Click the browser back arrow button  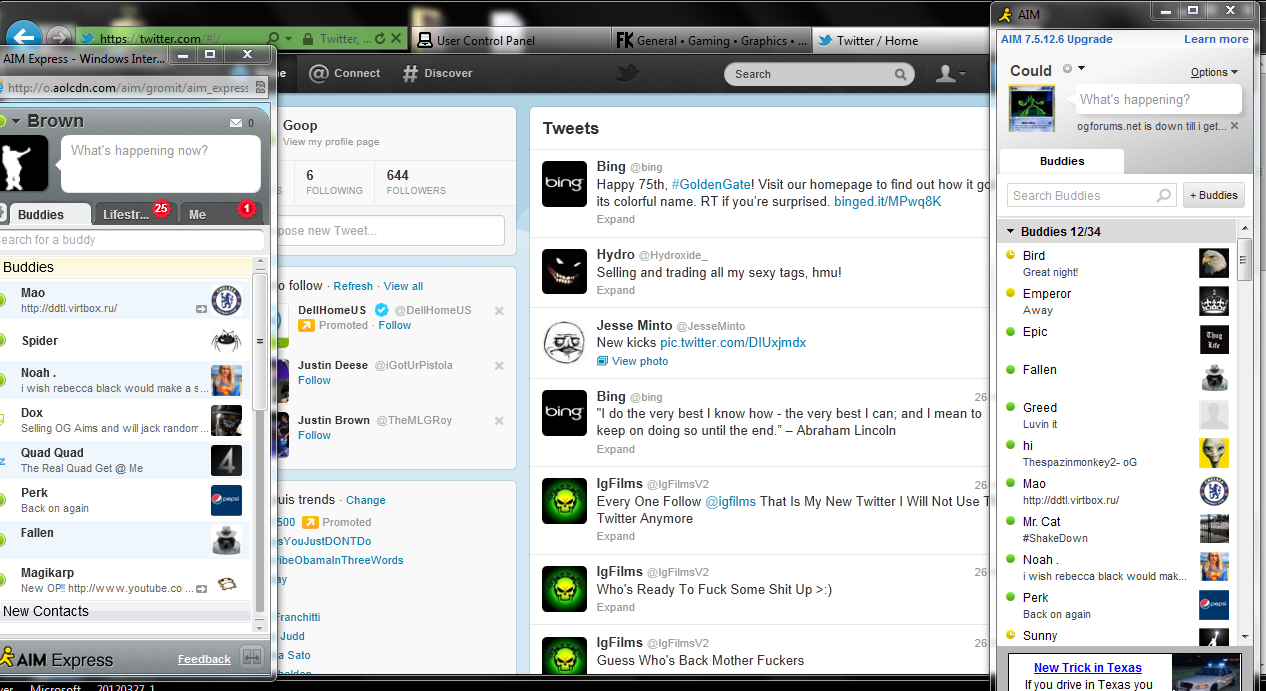pos(22,38)
